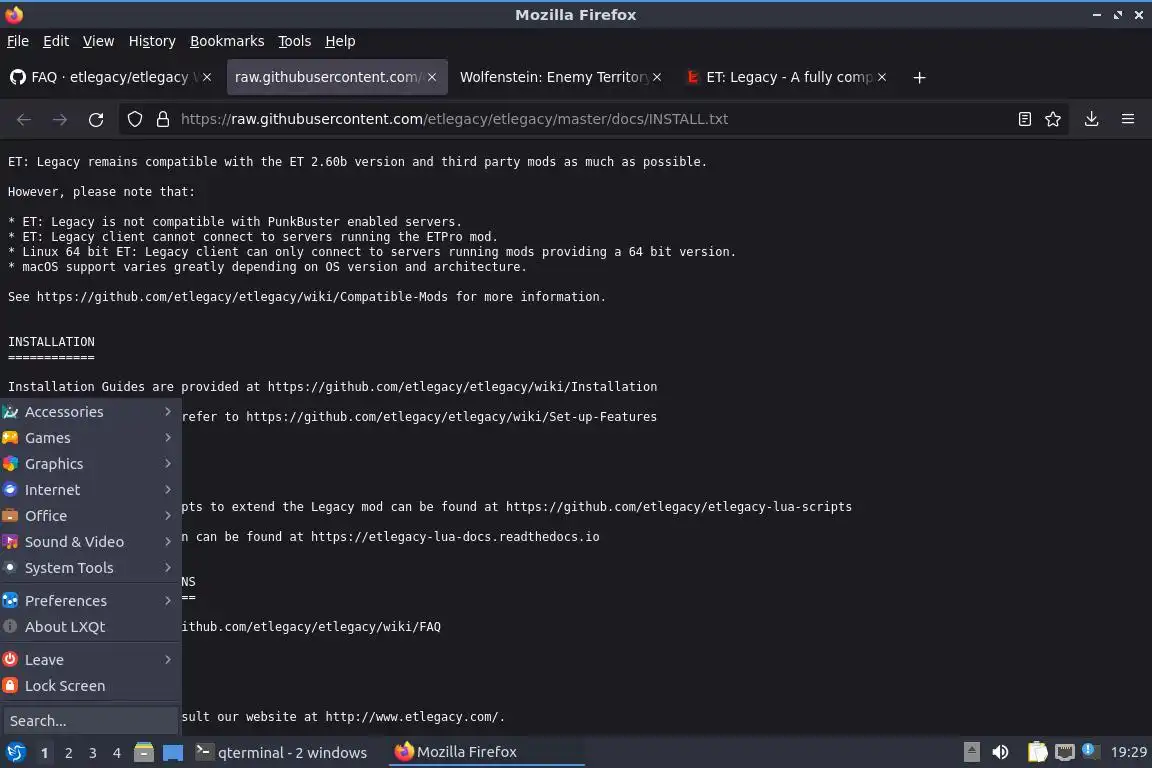Open removable media tray icon
The width and height of the screenshot is (1152, 768).
[x=971, y=752]
